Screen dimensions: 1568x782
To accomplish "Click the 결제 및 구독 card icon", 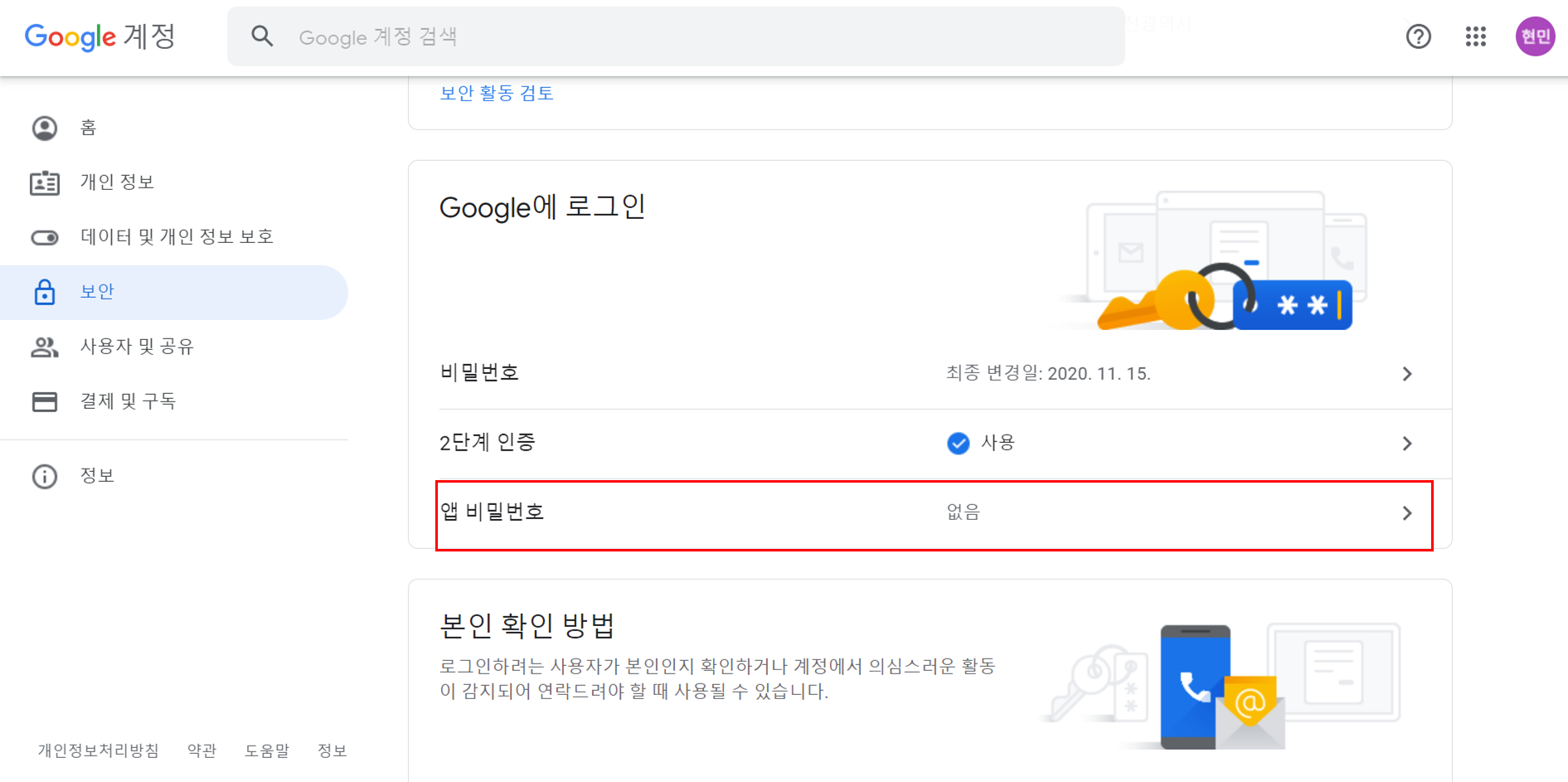I will (x=45, y=402).
